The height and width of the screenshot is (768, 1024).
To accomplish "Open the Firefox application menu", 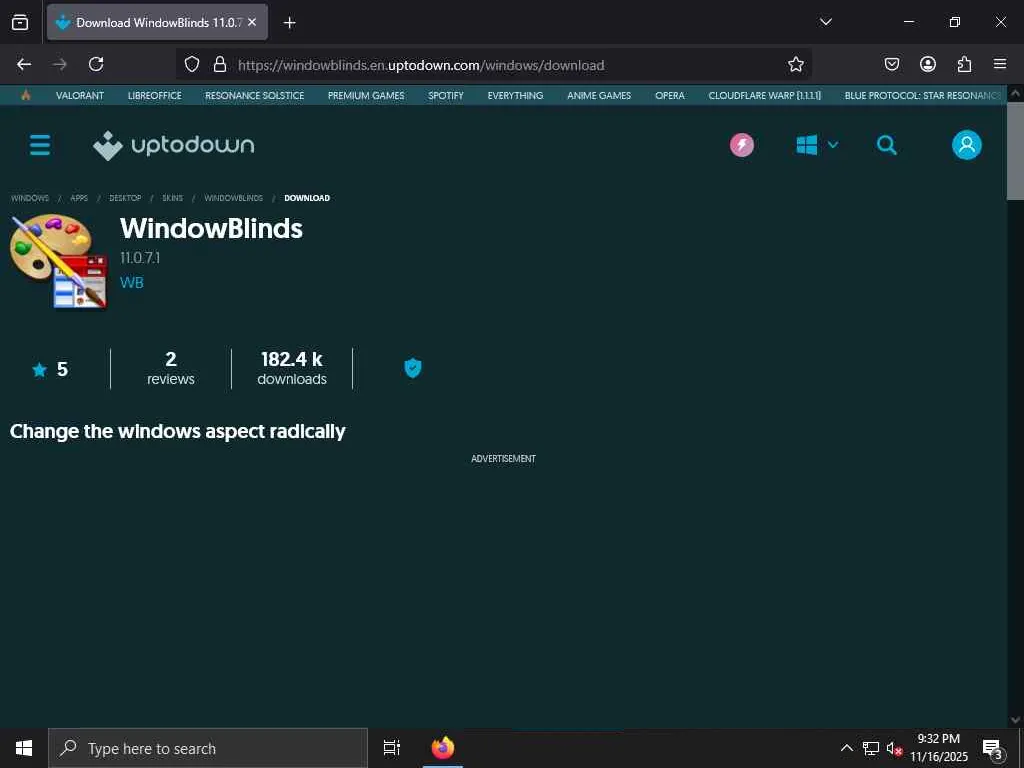I will click(x=1000, y=64).
